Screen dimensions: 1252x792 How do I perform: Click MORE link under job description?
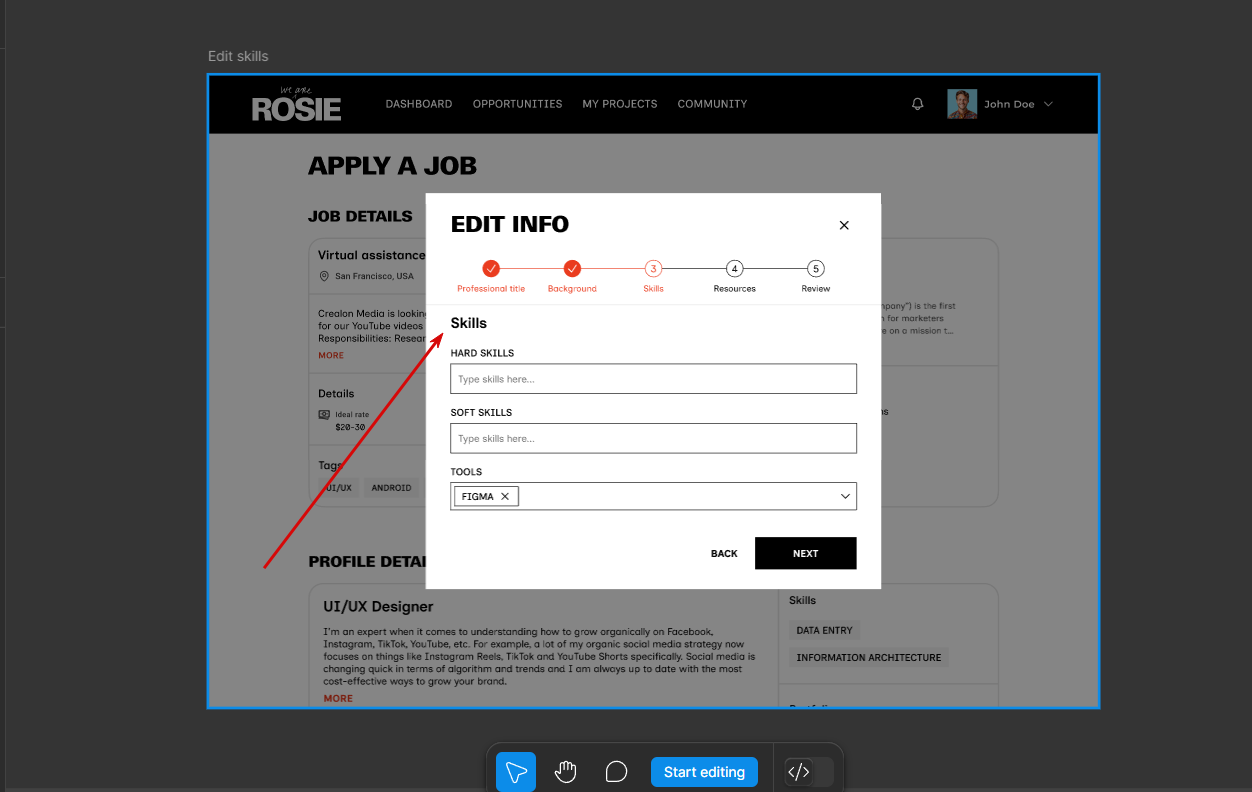point(331,355)
